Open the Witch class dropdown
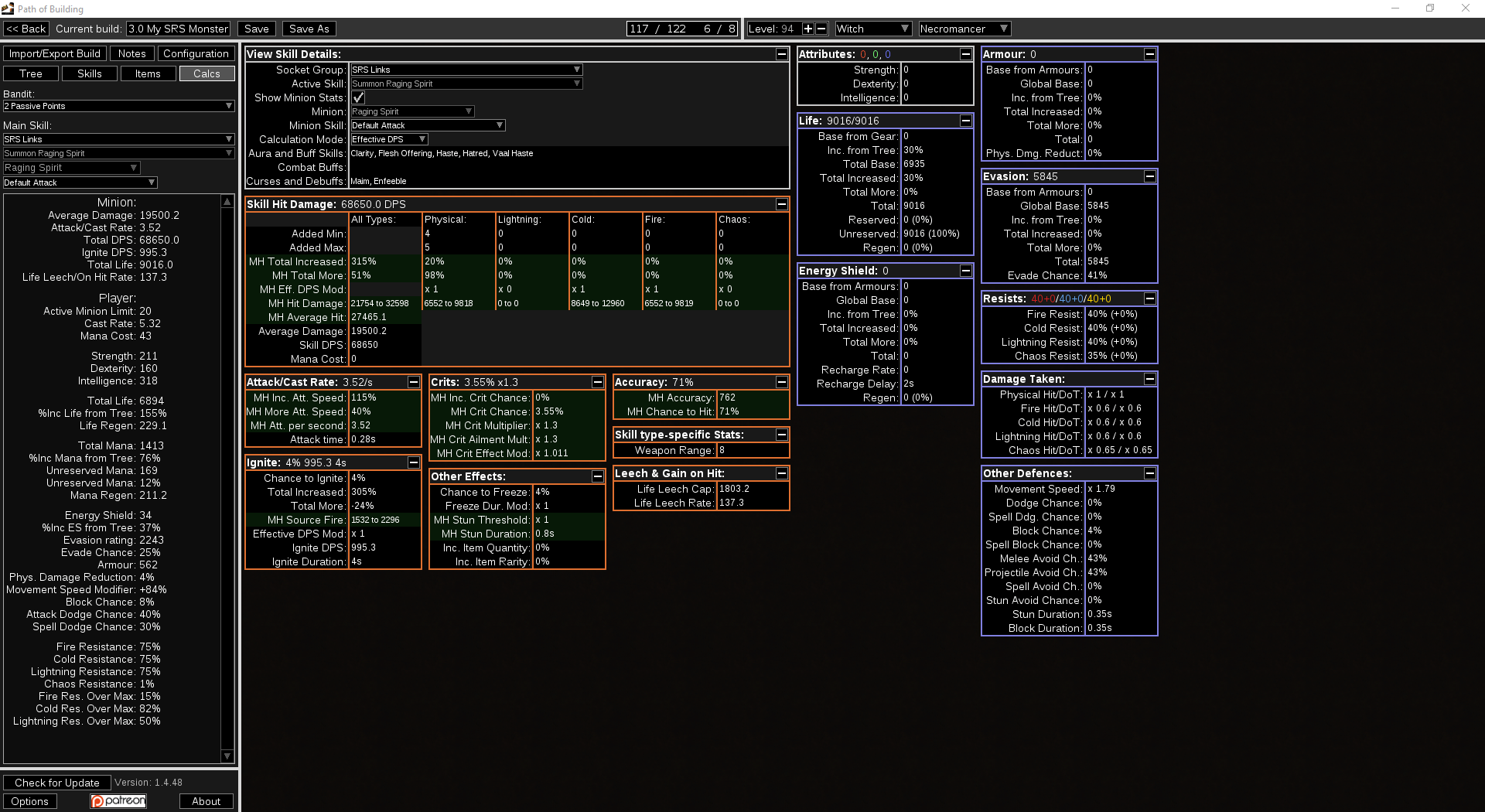Viewport: 1485px width, 812px height. (872, 29)
